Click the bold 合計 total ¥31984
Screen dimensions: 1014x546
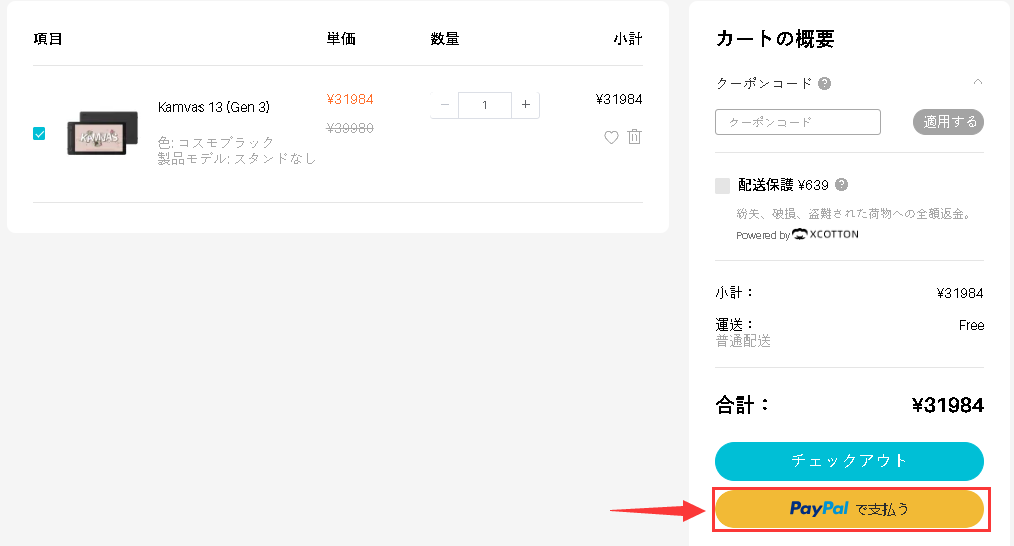[947, 405]
